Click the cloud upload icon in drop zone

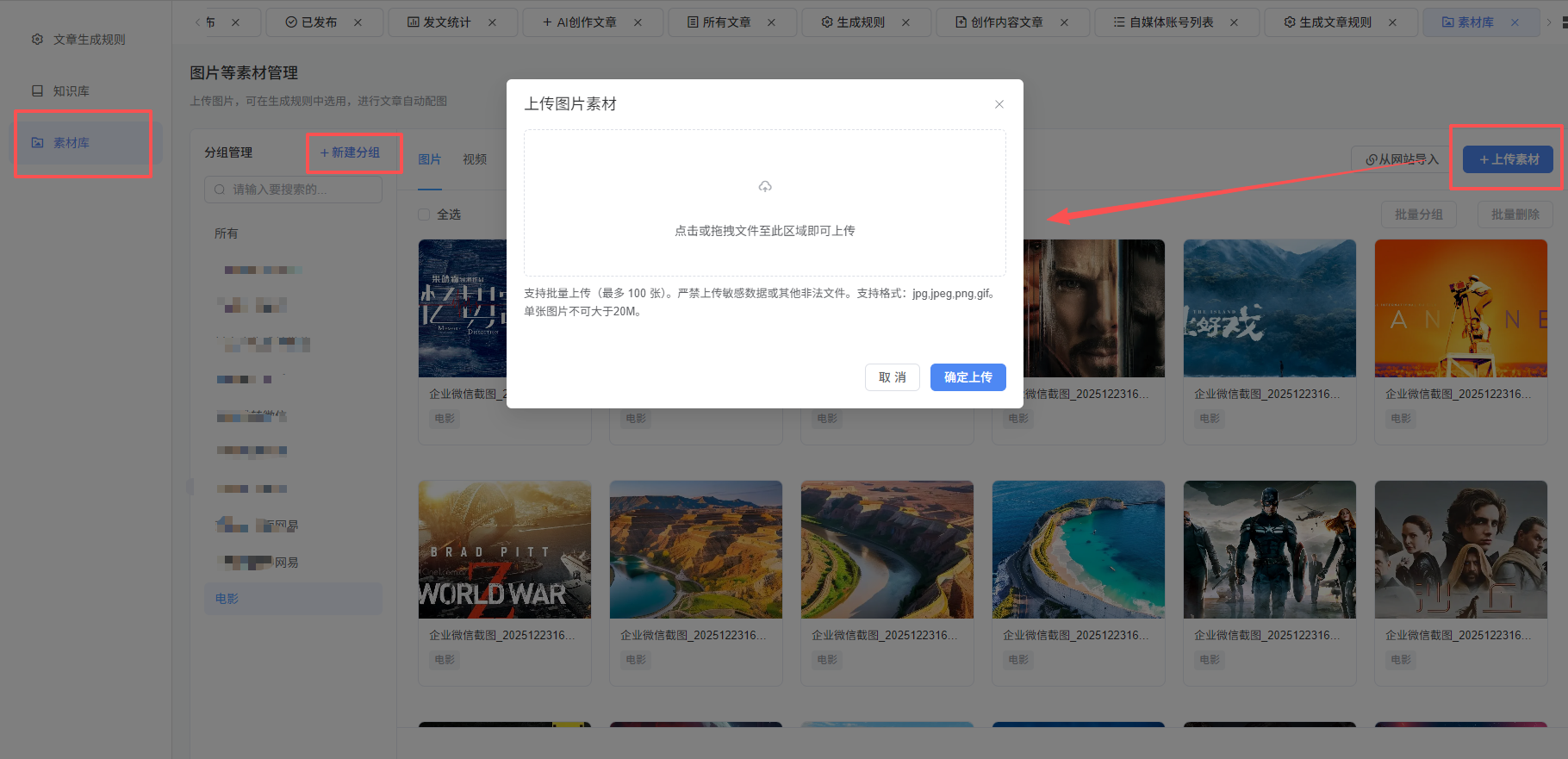click(765, 187)
